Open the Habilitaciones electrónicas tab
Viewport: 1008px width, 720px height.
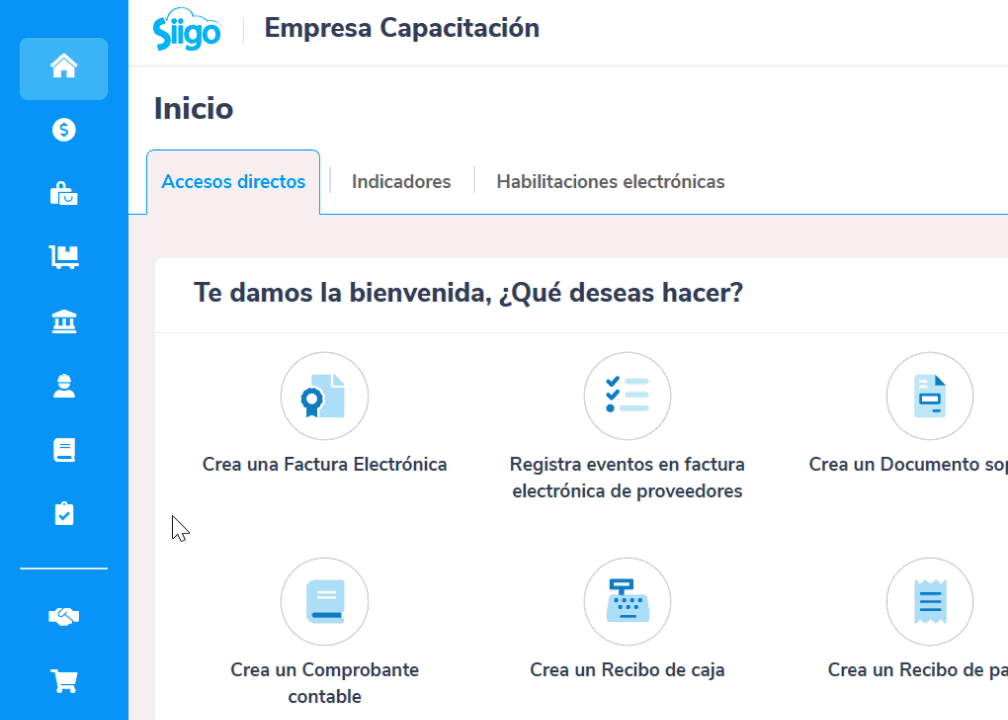610,182
